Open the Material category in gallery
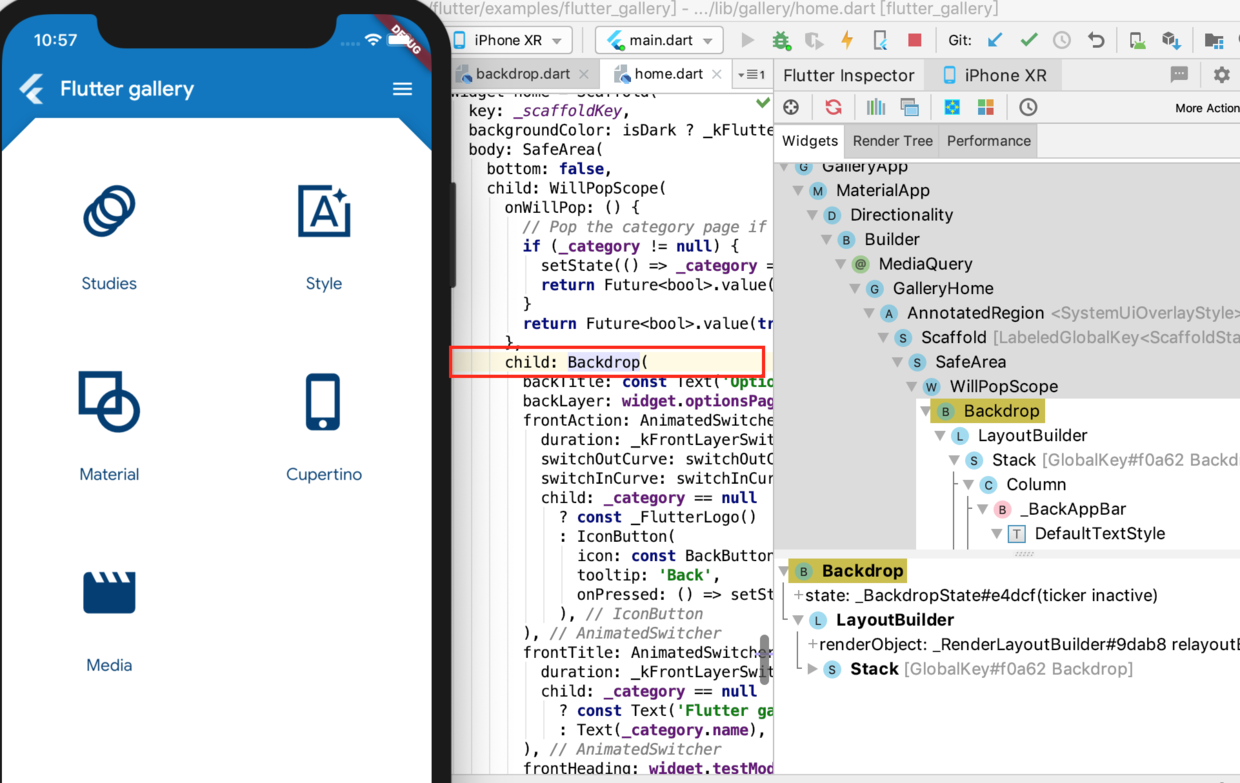 (109, 428)
